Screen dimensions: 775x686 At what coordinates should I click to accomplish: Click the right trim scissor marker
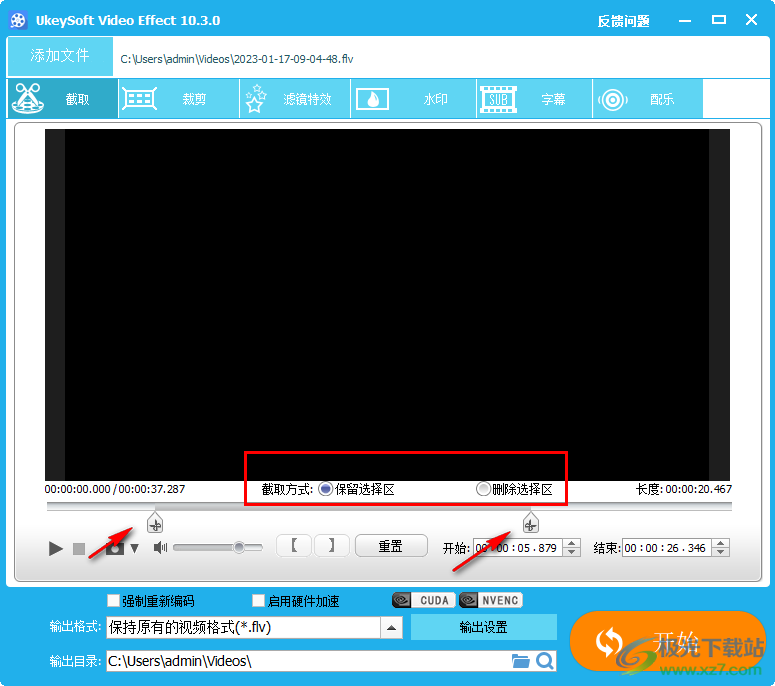(x=530, y=523)
